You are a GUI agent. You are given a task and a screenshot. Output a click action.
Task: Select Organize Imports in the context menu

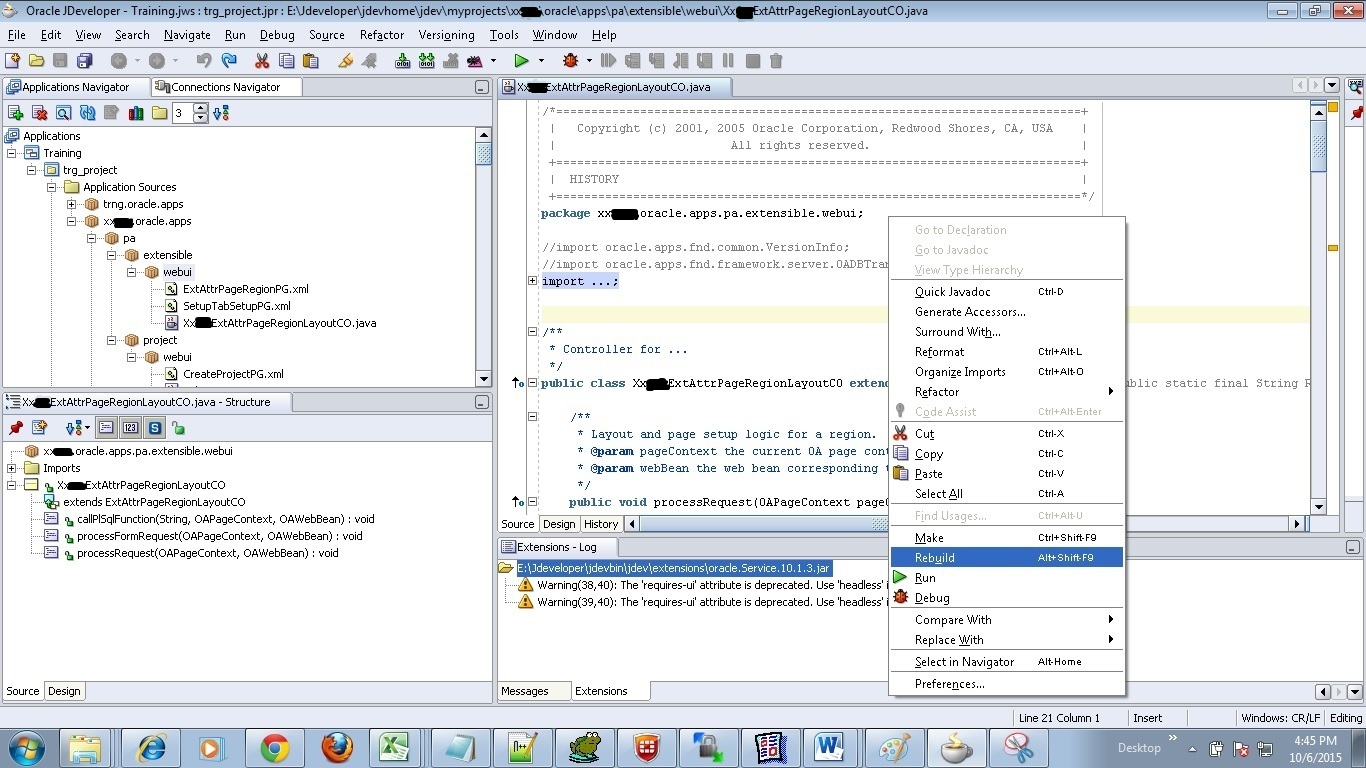pos(1007,371)
